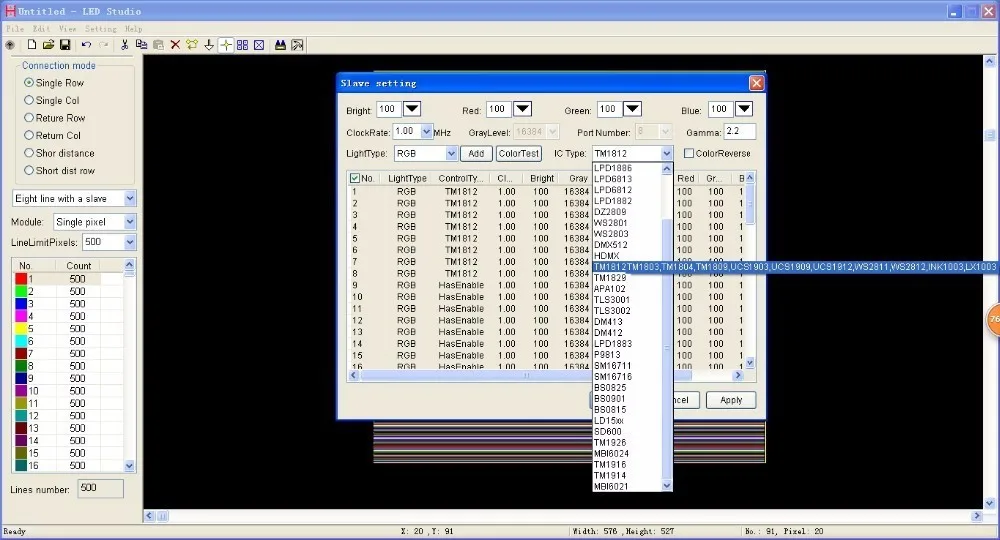
Task: Click the Lines number input field
Action: pyautogui.click(x=101, y=488)
